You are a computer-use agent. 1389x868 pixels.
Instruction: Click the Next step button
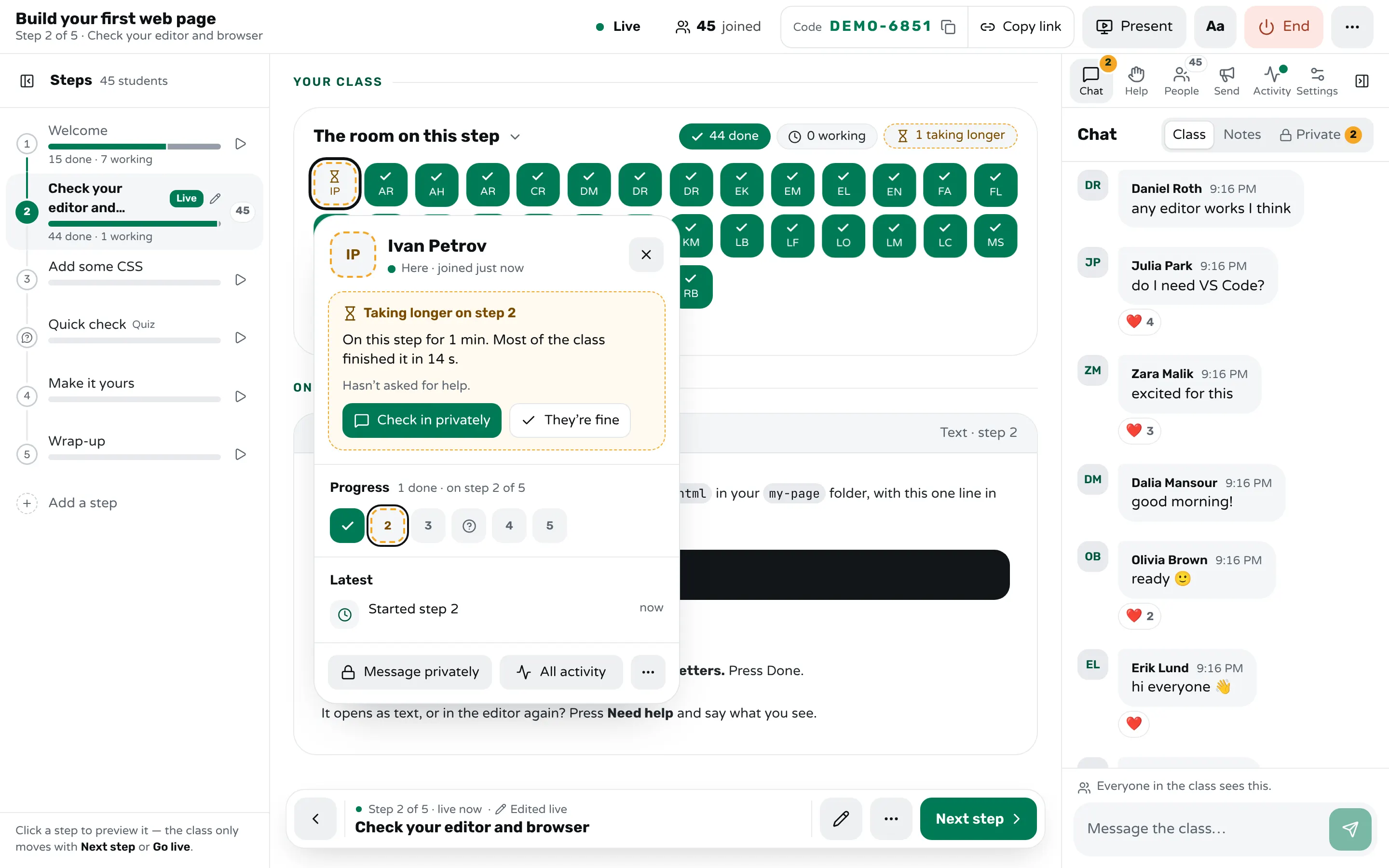pos(978,818)
